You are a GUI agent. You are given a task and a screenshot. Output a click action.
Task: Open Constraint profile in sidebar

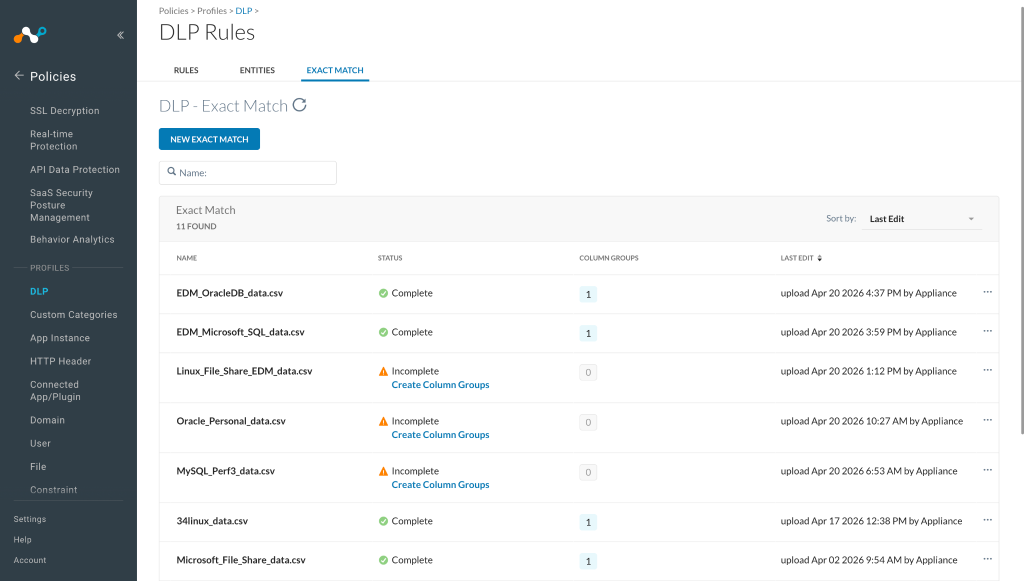click(x=54, y=490)
